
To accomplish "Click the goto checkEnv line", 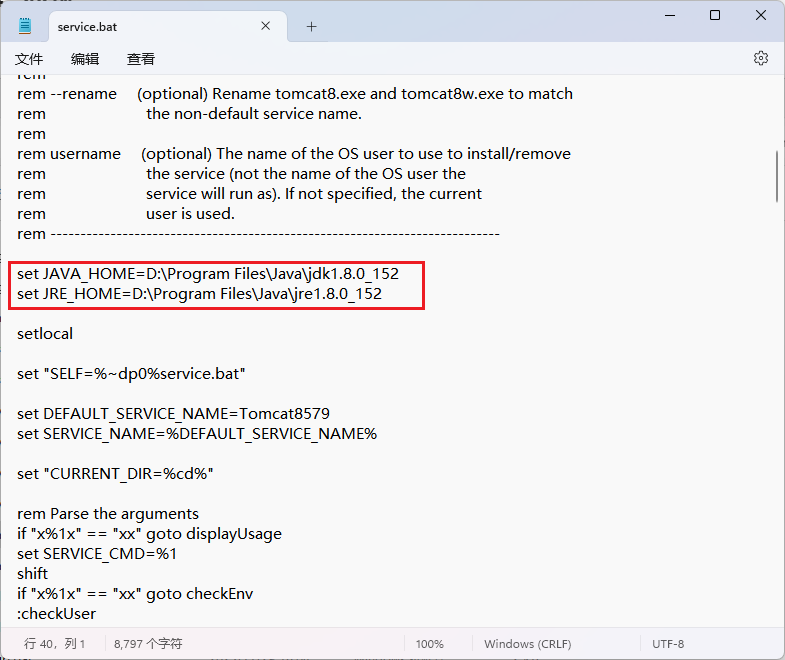I will tap(135, 594).
